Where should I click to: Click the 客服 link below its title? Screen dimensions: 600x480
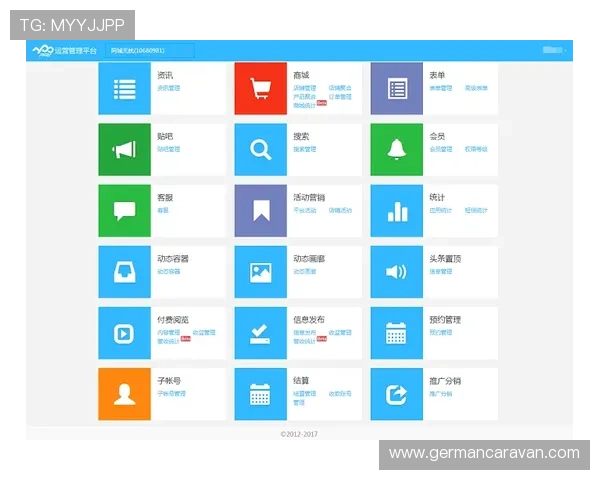coord(163,211)
